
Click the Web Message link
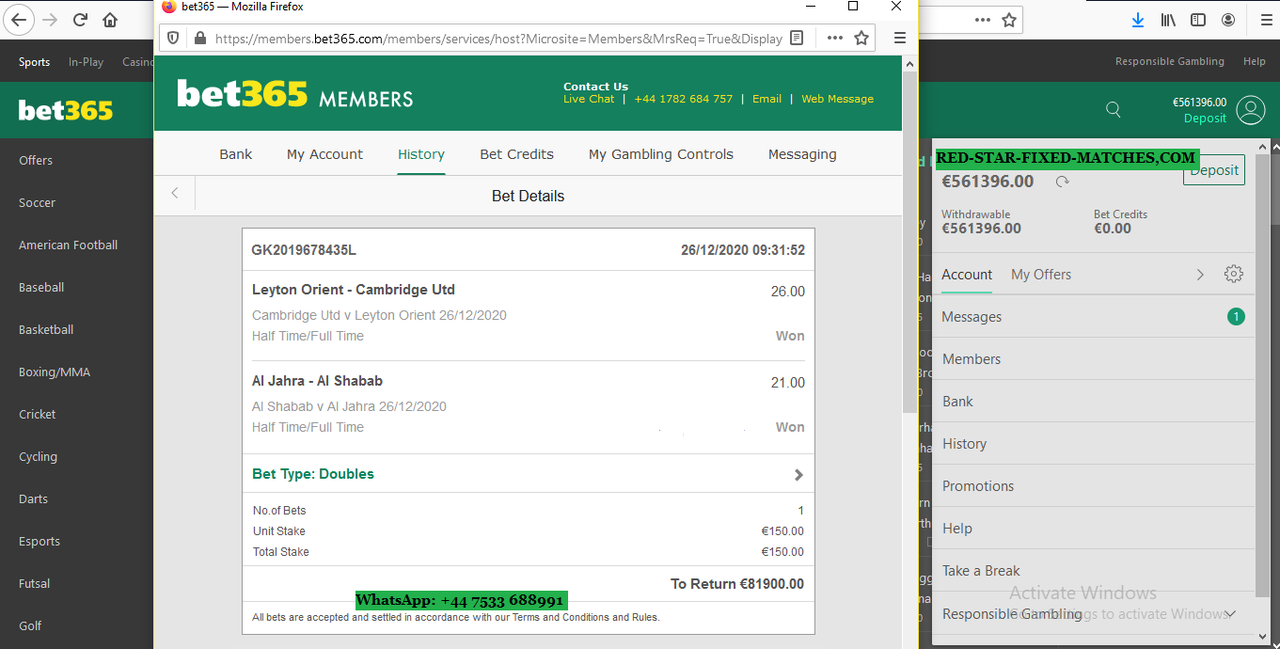click(x=837, y=99)
